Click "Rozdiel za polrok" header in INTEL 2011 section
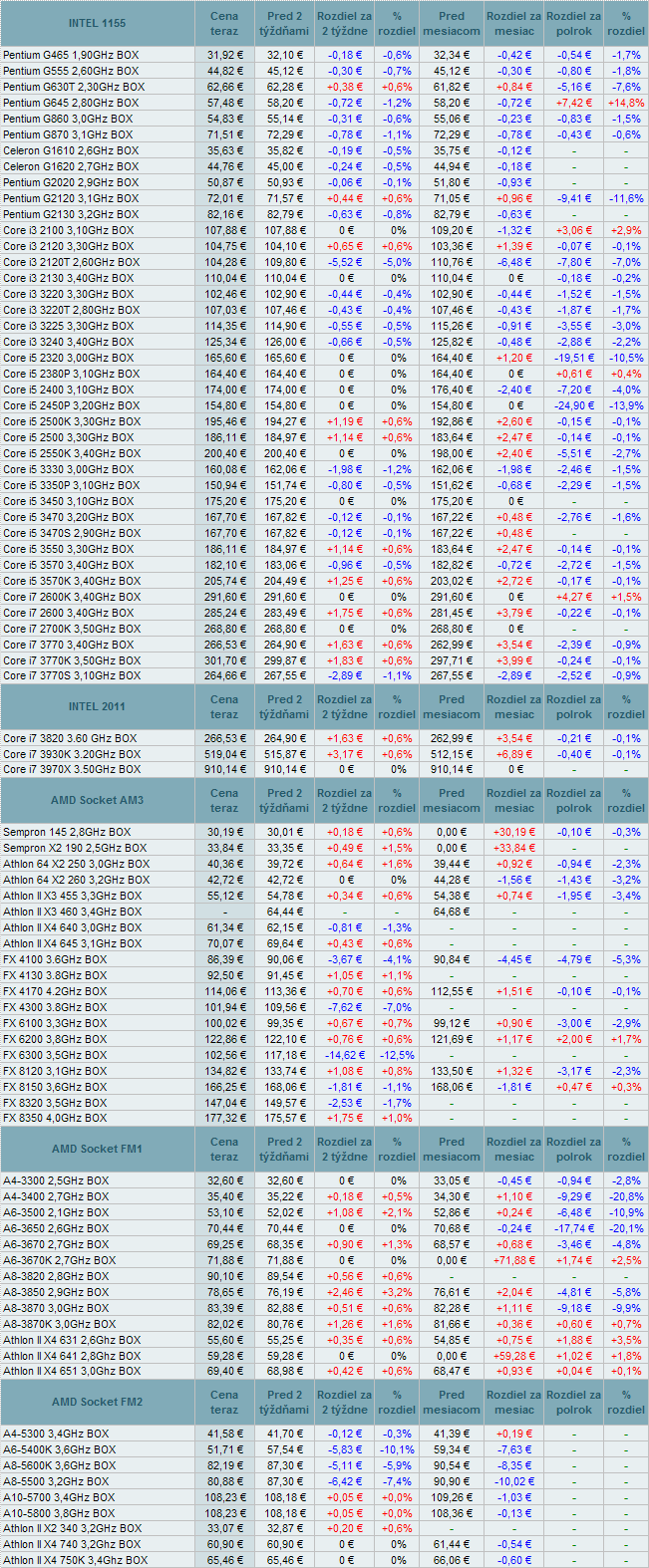Screen dimensions: 649x1568 (x=574, y=707)
